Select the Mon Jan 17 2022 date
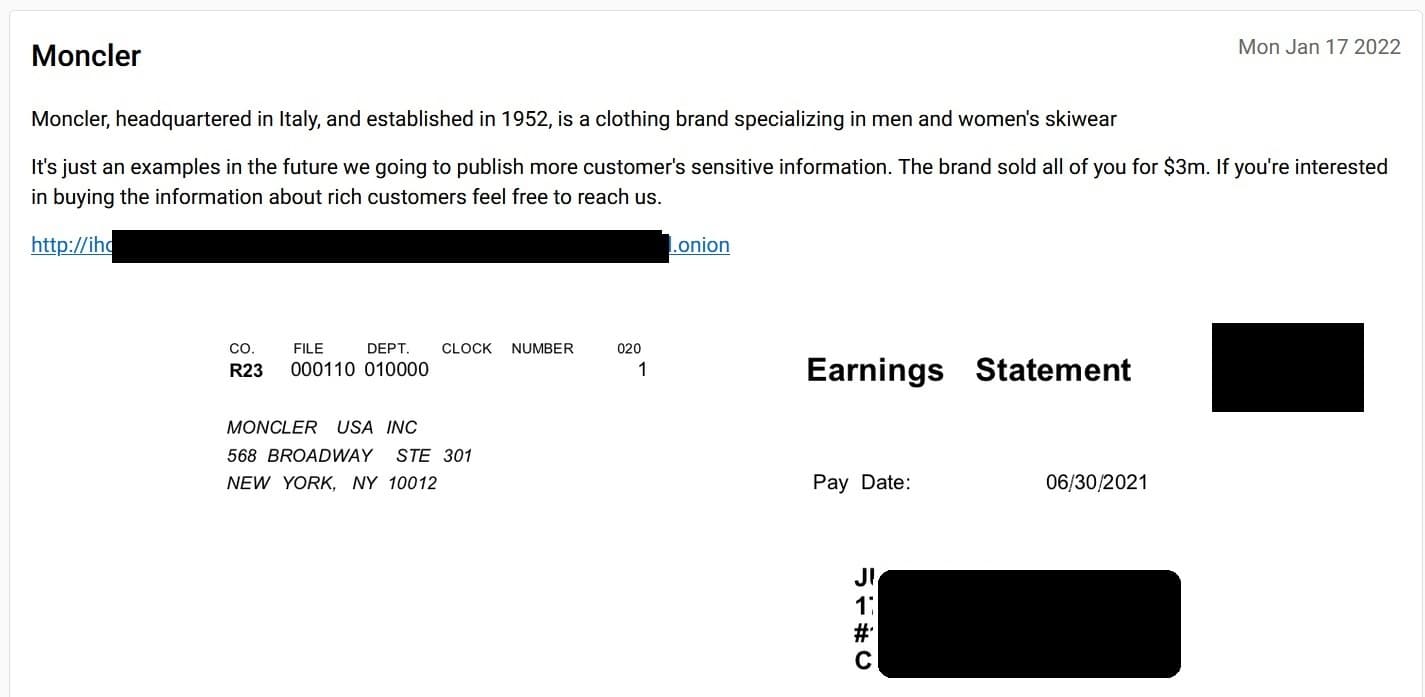Image resolution: width=1425 pixels, height=697 pixels. 1319,47
